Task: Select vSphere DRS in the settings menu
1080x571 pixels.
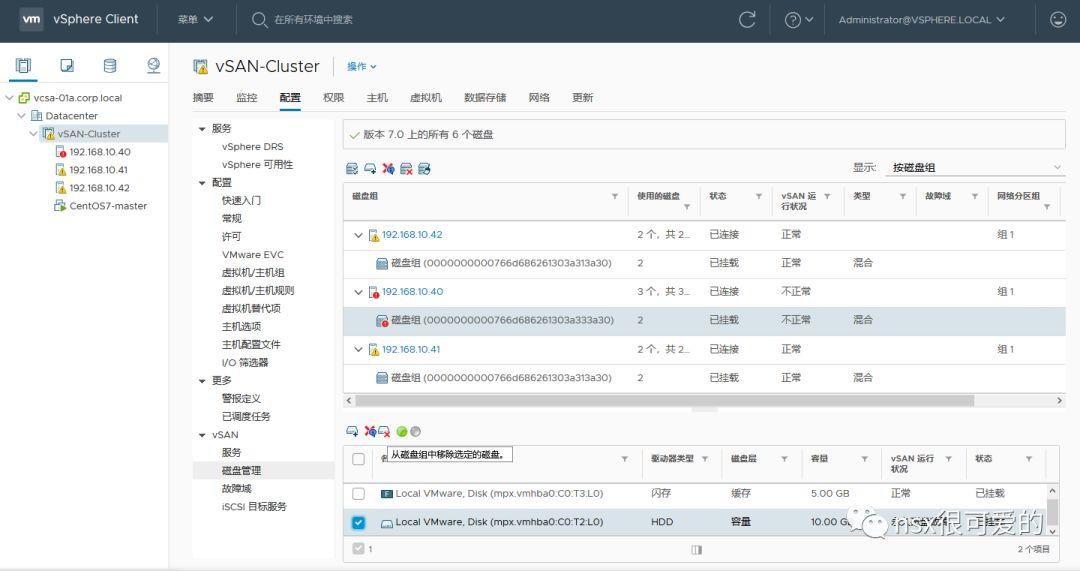Action: point(252,147)
